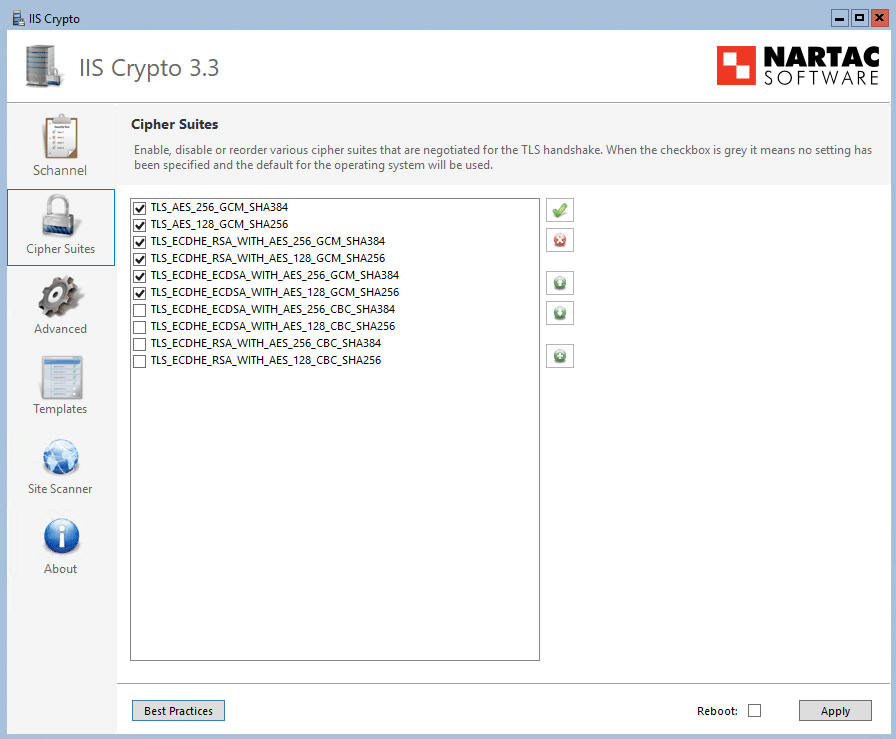Uncheck TLS_ECDHE_RSA_WITH_AES_128_GCM_SHA256 checkbox
This screenshot has width=896, height=739.
point(139,259)
